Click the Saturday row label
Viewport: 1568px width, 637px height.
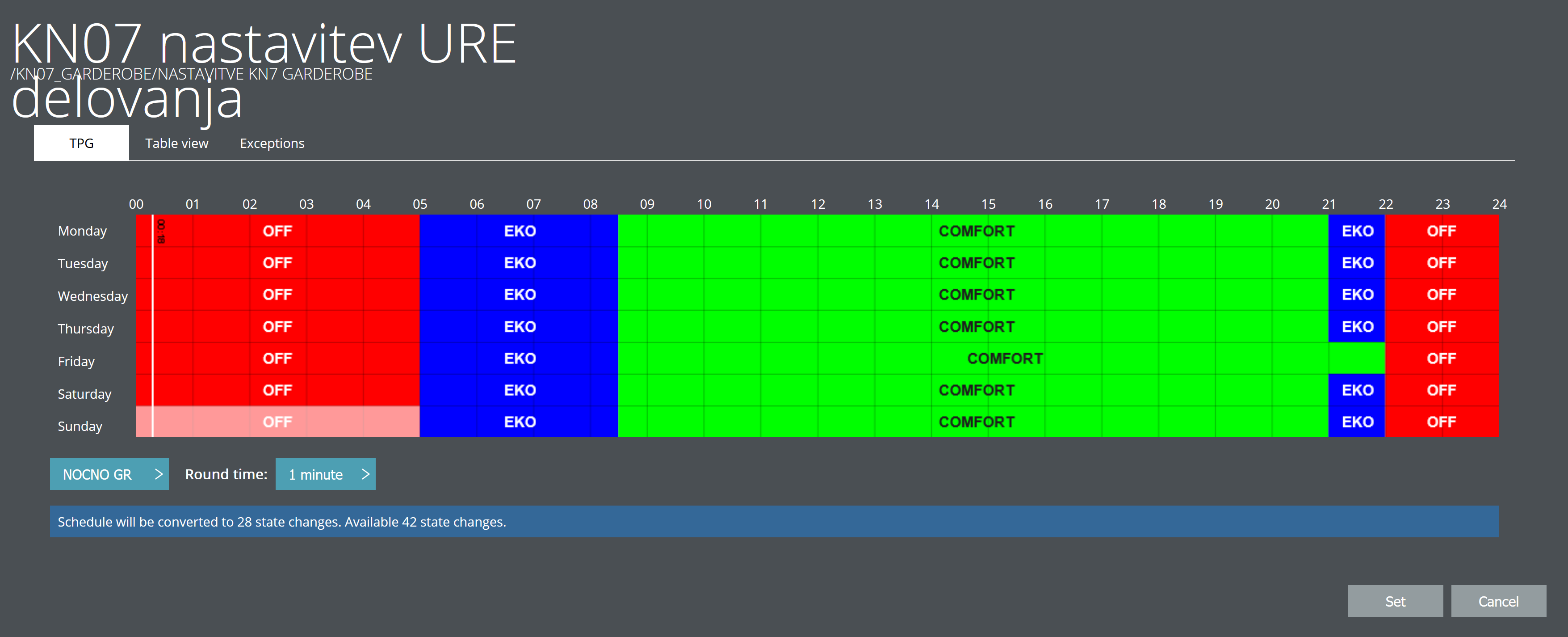pos(84,394)
